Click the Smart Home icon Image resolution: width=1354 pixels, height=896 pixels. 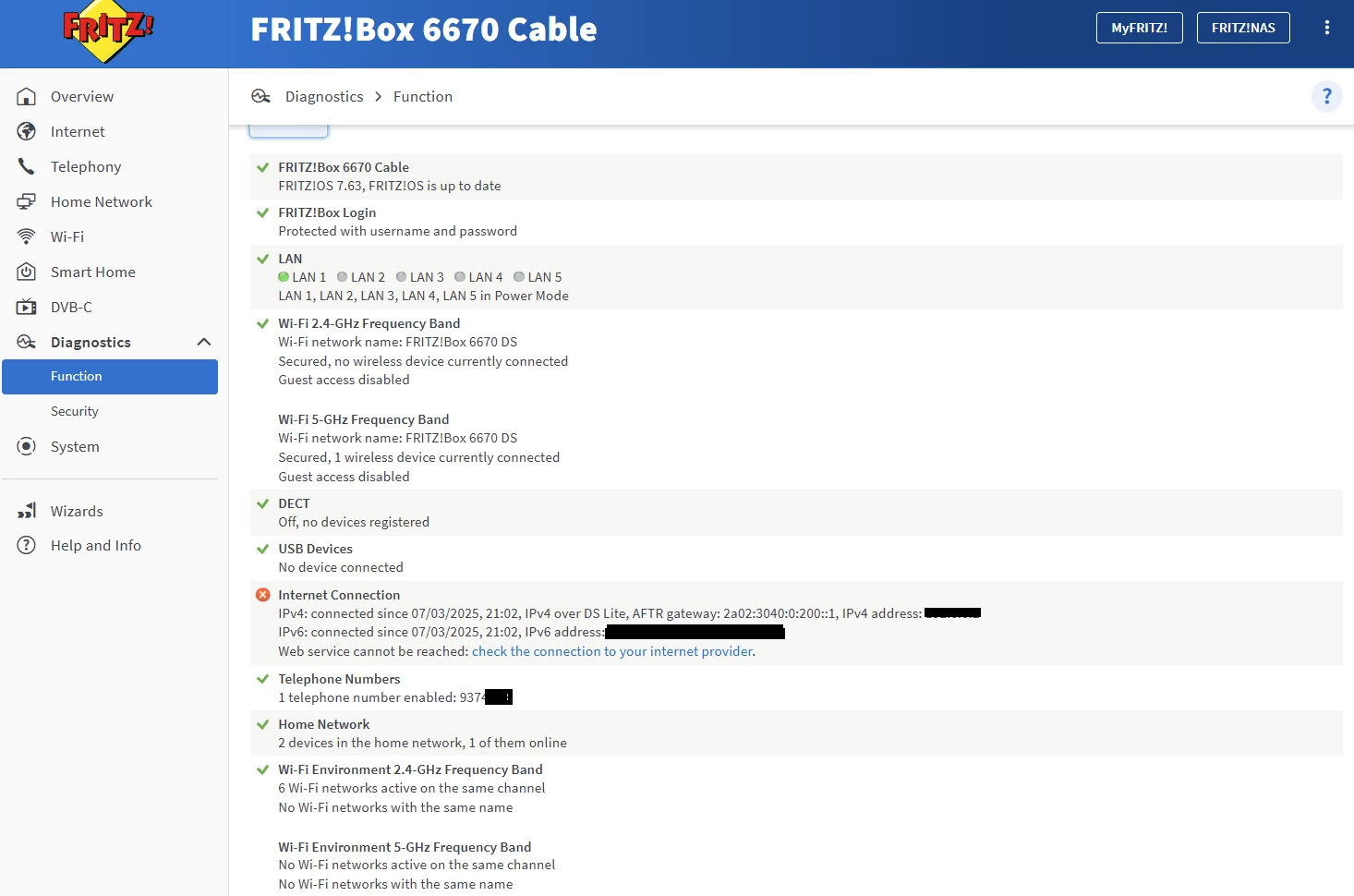pos(27,272)
